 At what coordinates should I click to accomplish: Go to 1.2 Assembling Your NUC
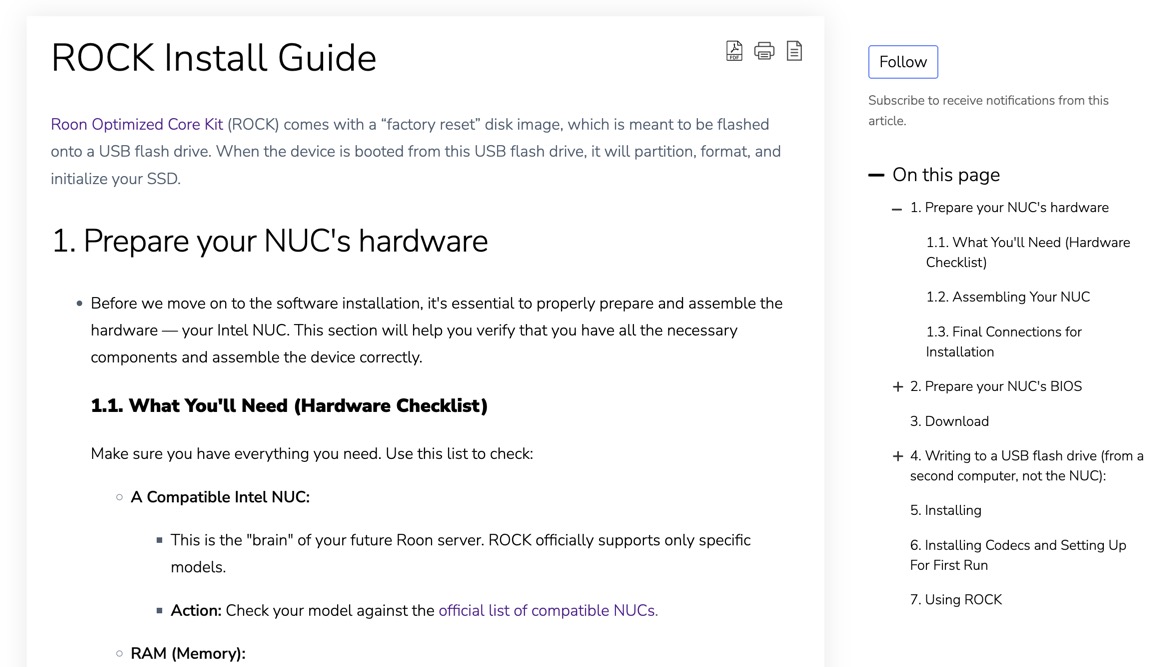[1008, 297]
